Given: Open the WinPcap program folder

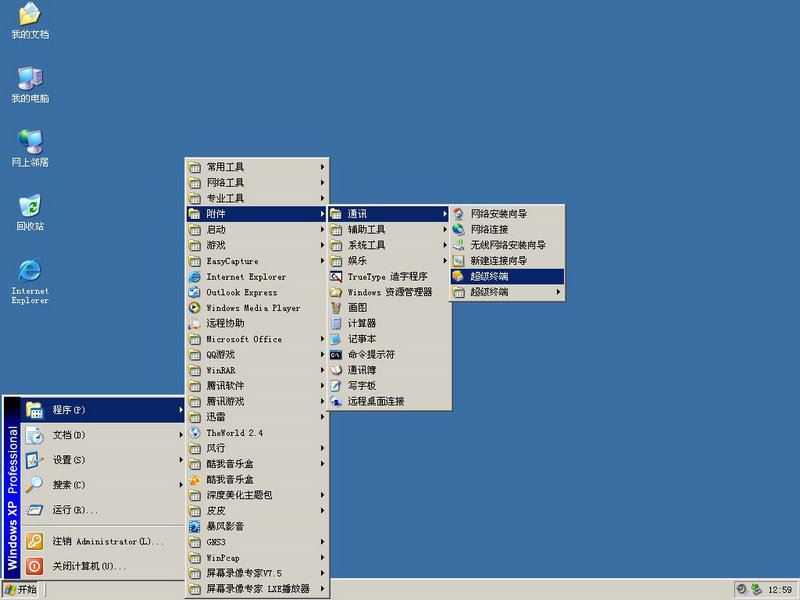Looking at the screenshot, I should click(257, 558).
